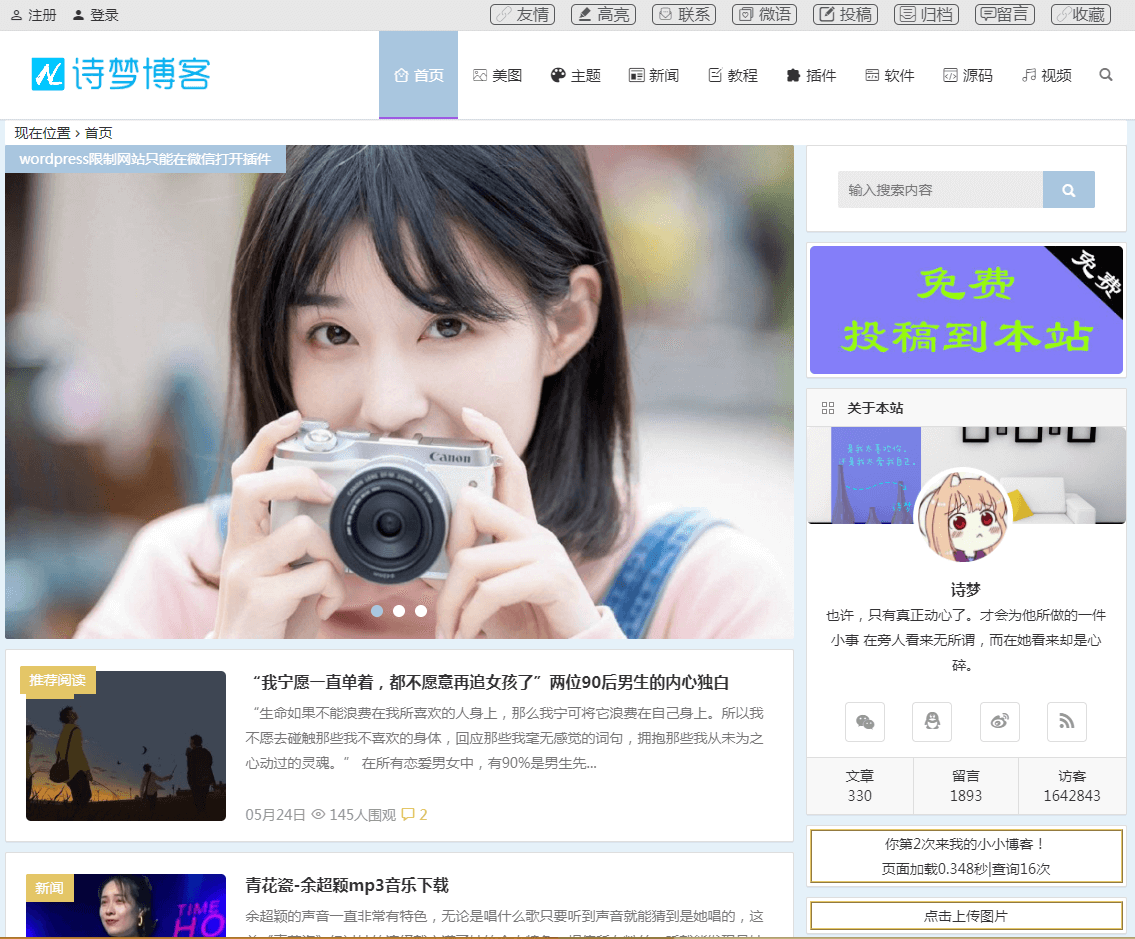Click the QQ contact icon
This screenshot has width=1135, height=939.
(932, 722)
